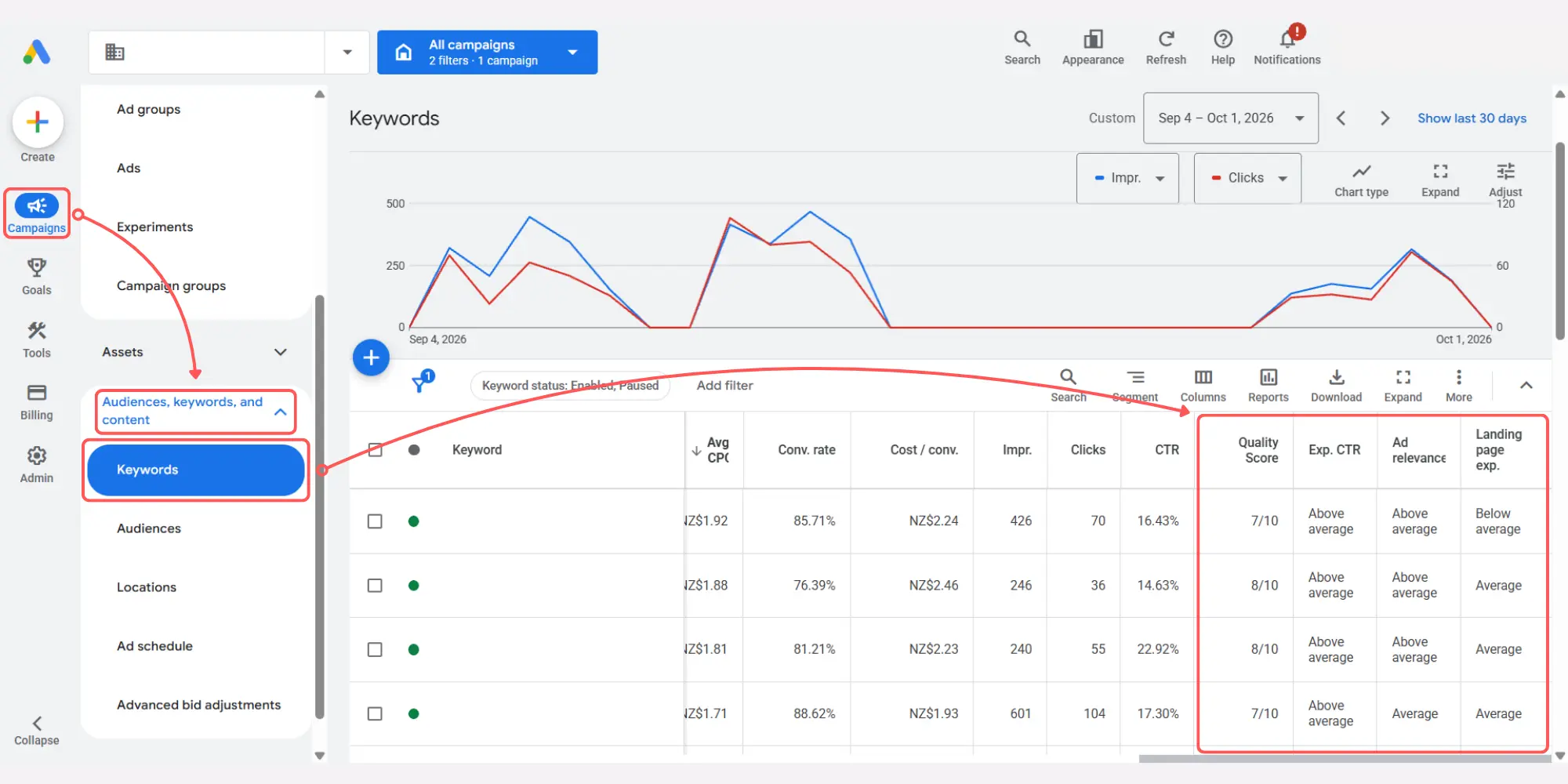Click blue add keyword plus button
Viewport: 1568px width, 784px height.
tap(372, 358)
